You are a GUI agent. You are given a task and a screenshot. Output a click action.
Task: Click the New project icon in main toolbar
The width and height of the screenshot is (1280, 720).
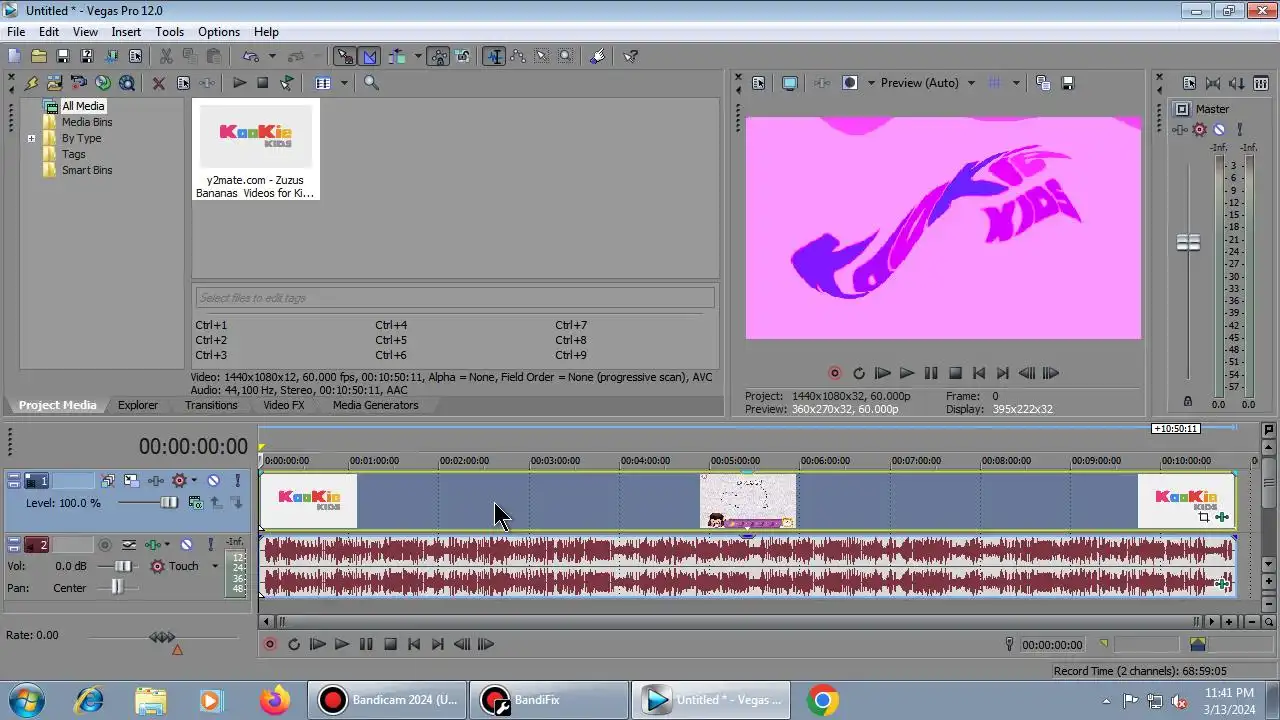click(x=14, y=57)
